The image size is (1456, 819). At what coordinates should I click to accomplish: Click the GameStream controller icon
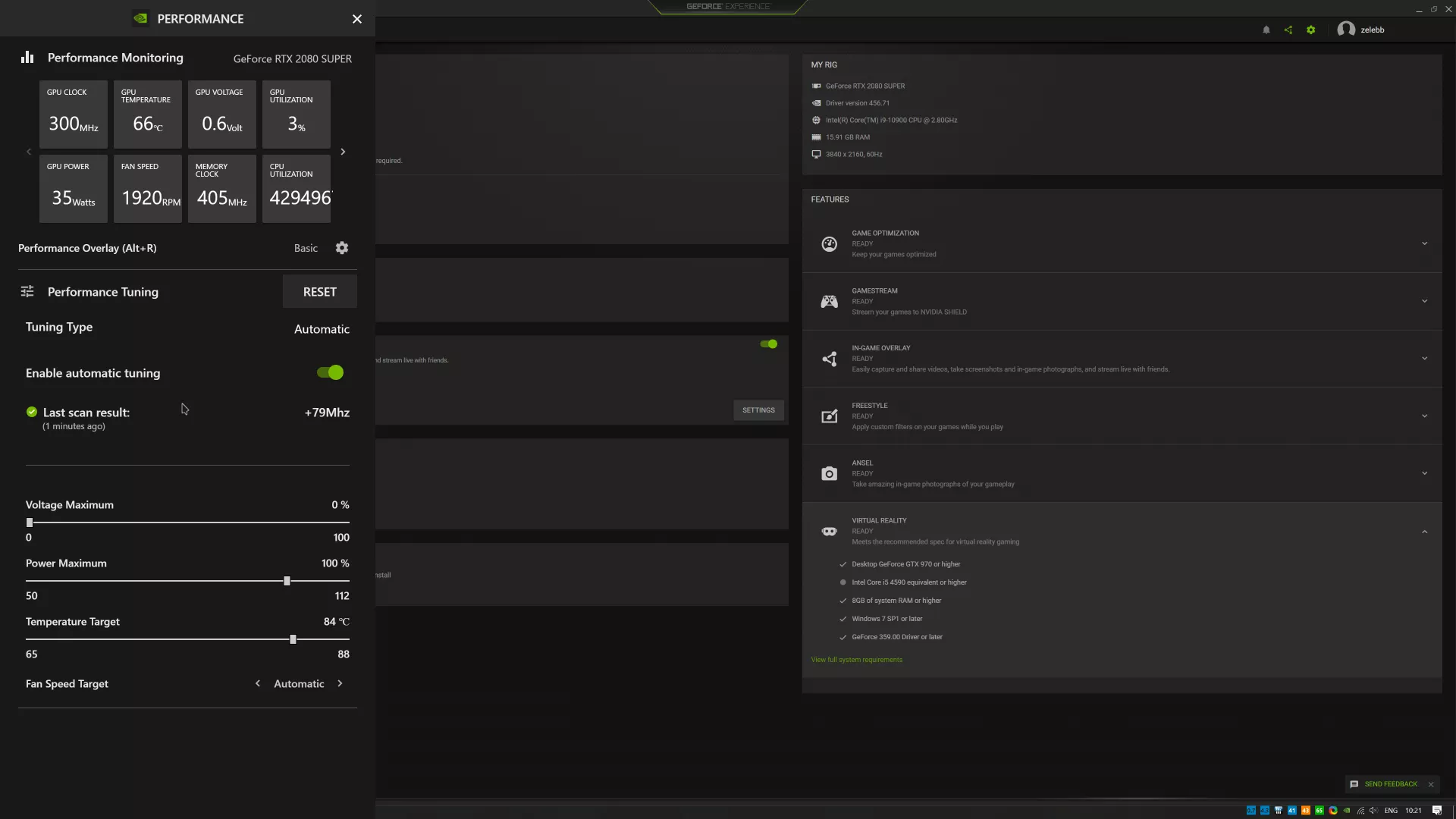point(830,301)
